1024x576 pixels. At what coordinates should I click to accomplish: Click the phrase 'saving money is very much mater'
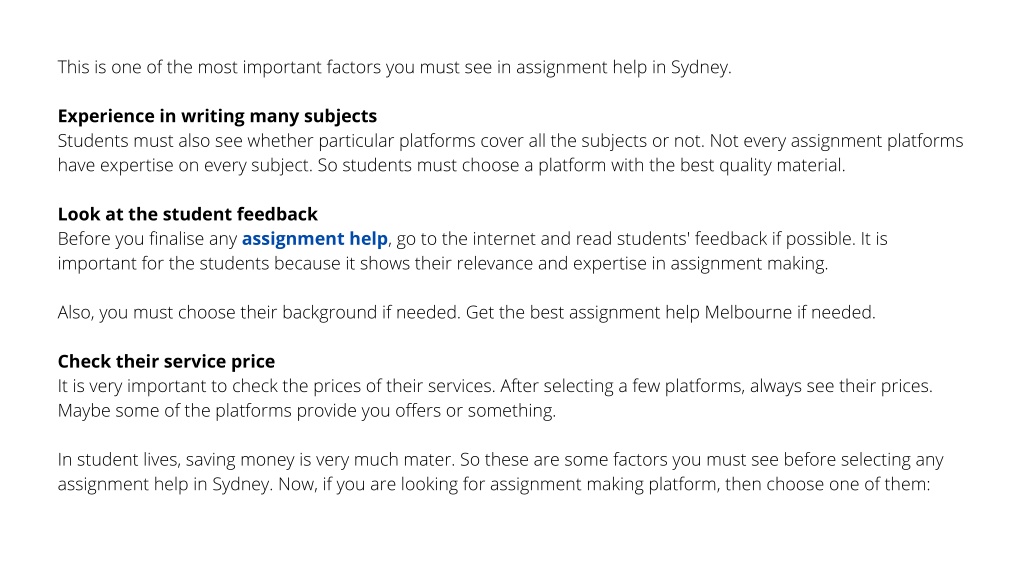pos(319,460)
